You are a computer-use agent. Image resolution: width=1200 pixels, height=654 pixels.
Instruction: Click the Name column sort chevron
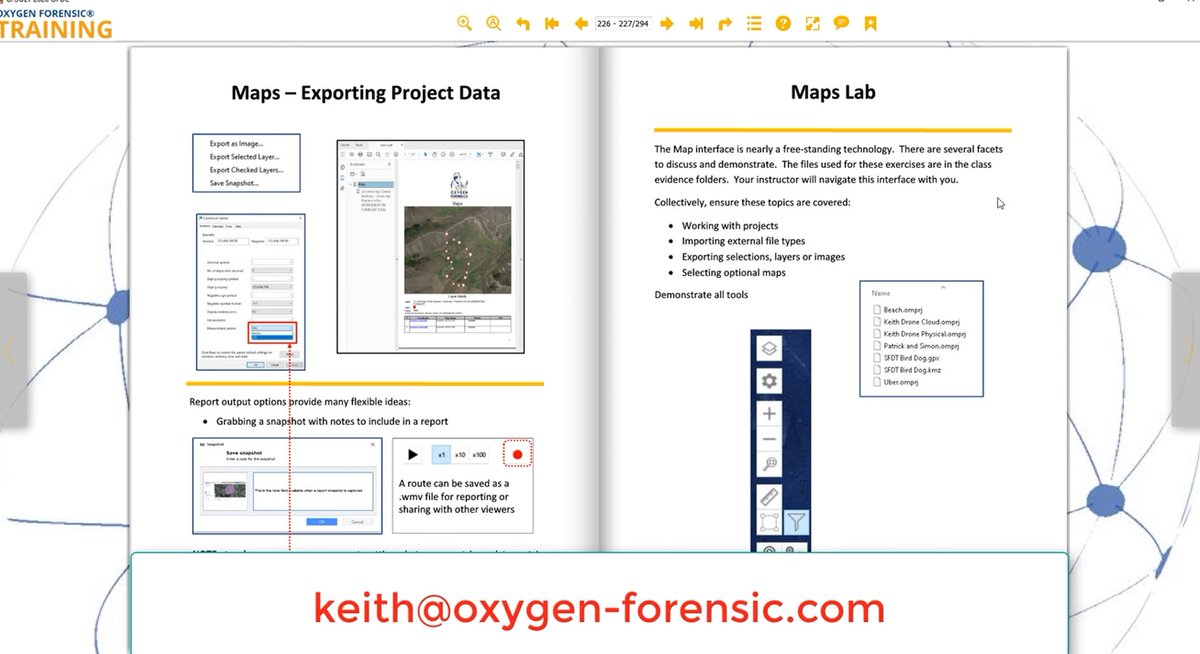coord(944,287)
